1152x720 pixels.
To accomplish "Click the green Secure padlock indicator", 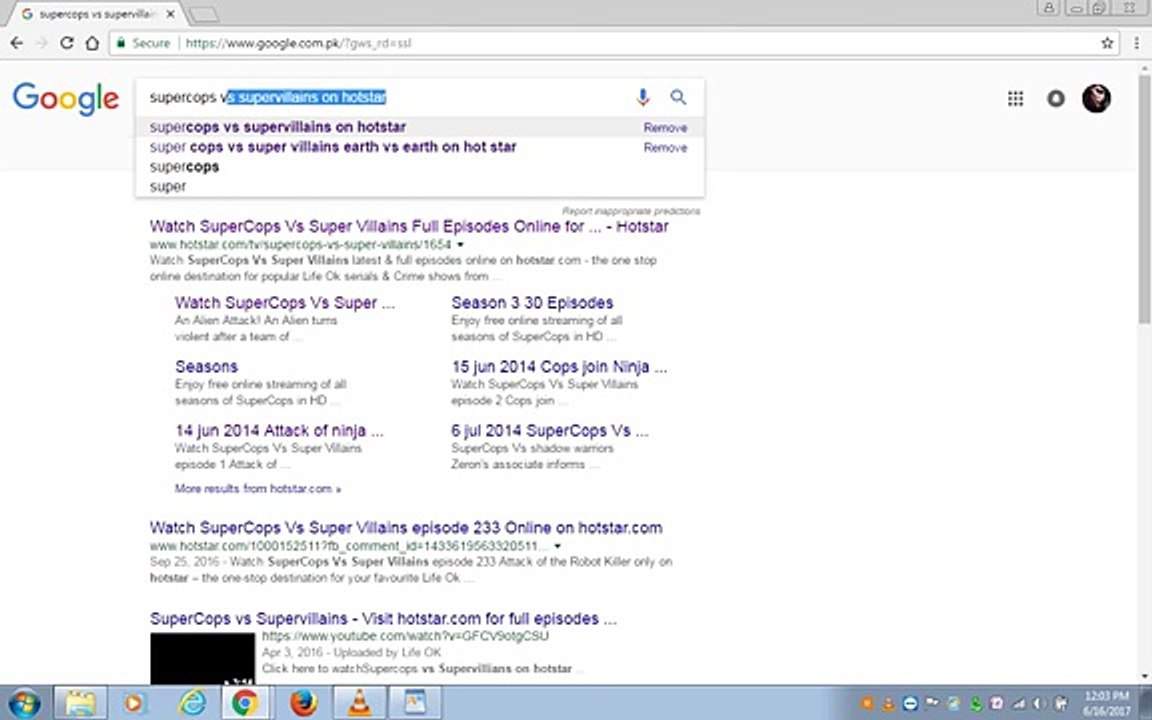I will click(144, 43).
